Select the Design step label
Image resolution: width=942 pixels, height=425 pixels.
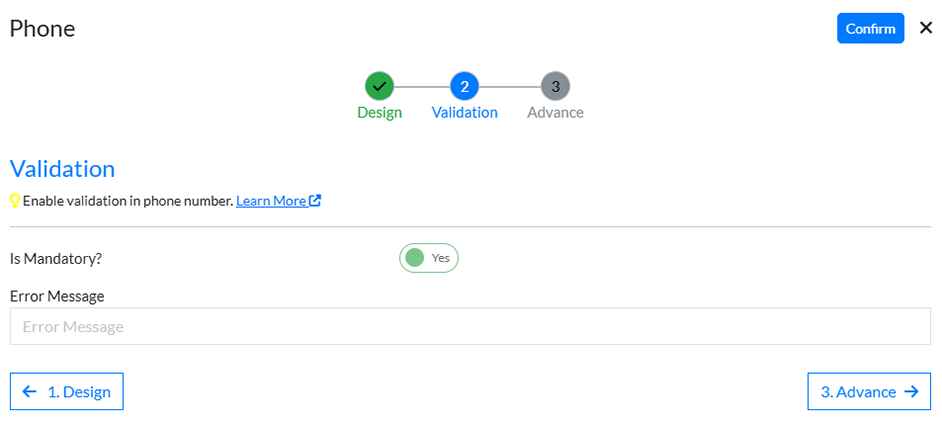pos(379,112)
